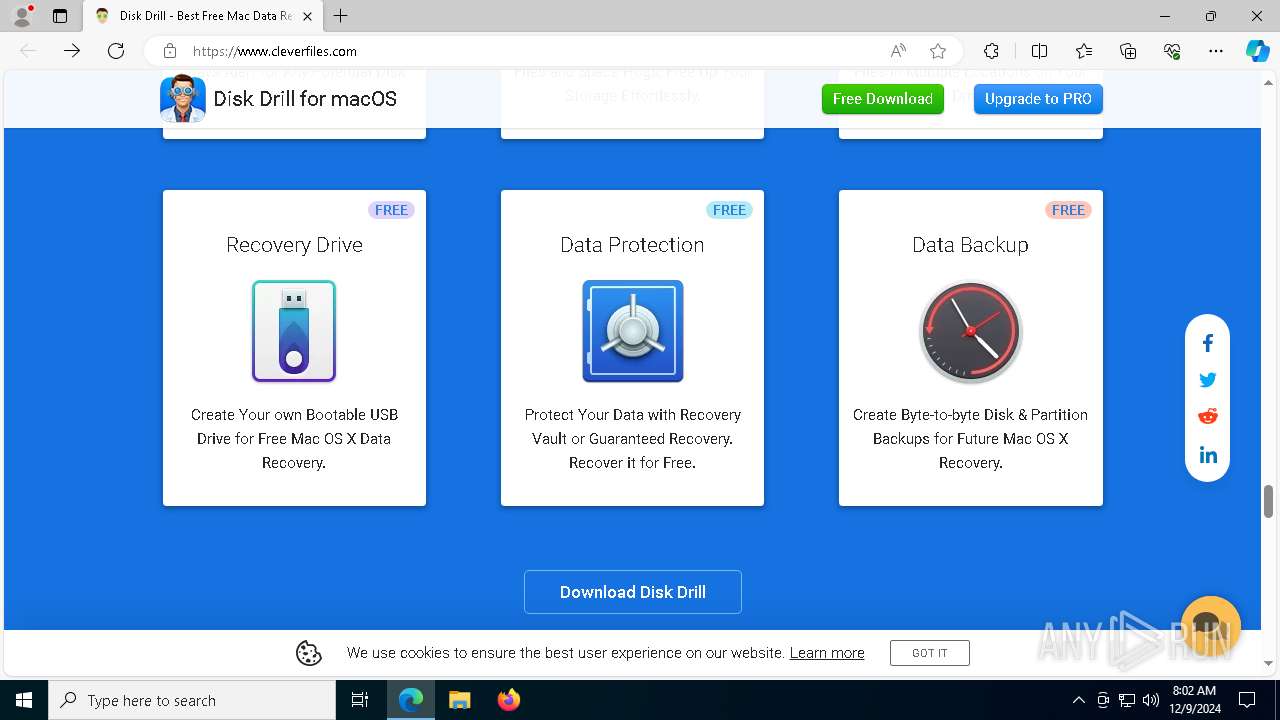Image resolution: width=1280 pixels, height=720 pixels.
Task: Open Copilot sidebar
Action: (x=1257, y=51)
